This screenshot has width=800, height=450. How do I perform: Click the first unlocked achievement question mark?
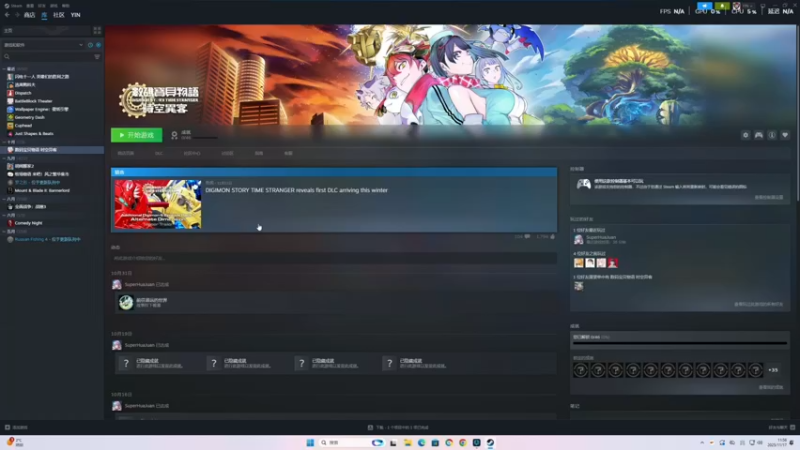pyautogui.click(x=126, y=363)
